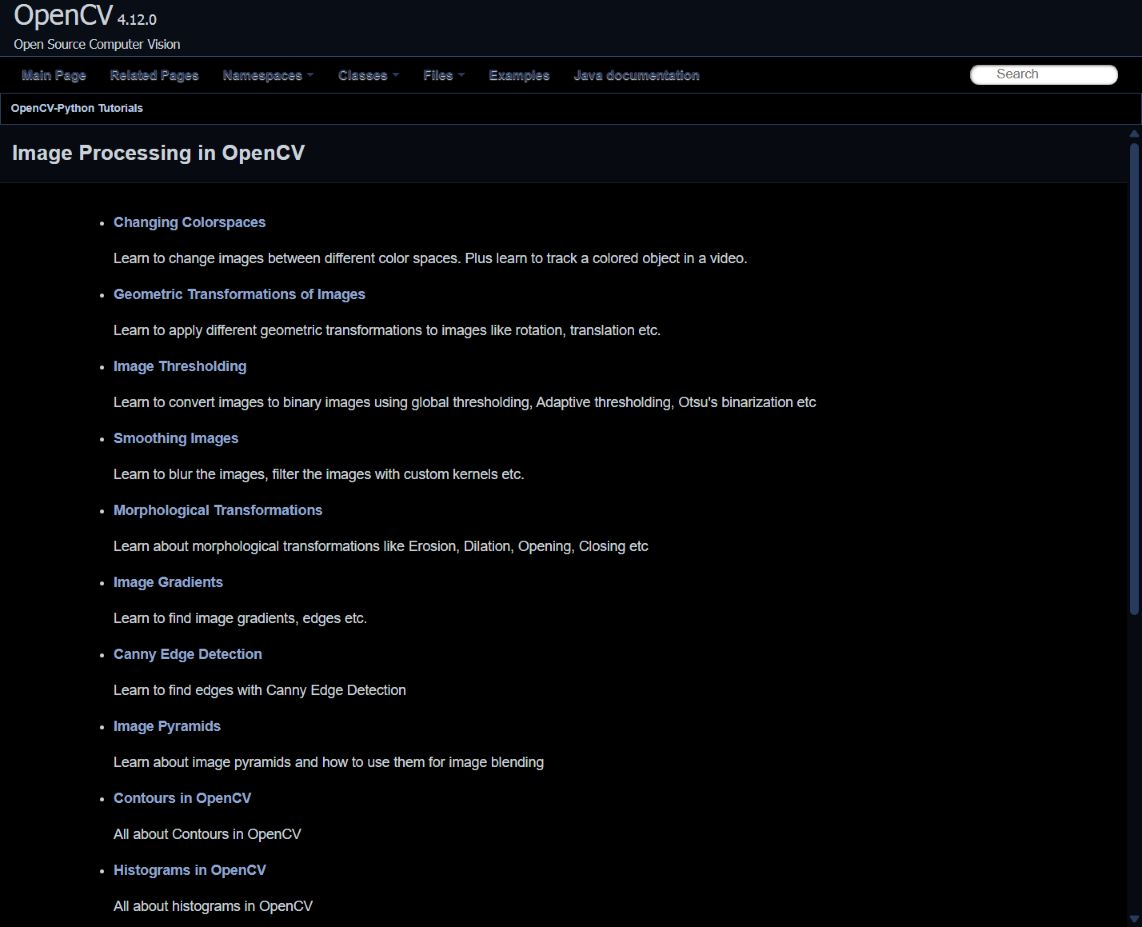Screen dimensions: 1142x927
Task: Click the 'All about Contours in OpenCV' description
Action: click(207, 835)
